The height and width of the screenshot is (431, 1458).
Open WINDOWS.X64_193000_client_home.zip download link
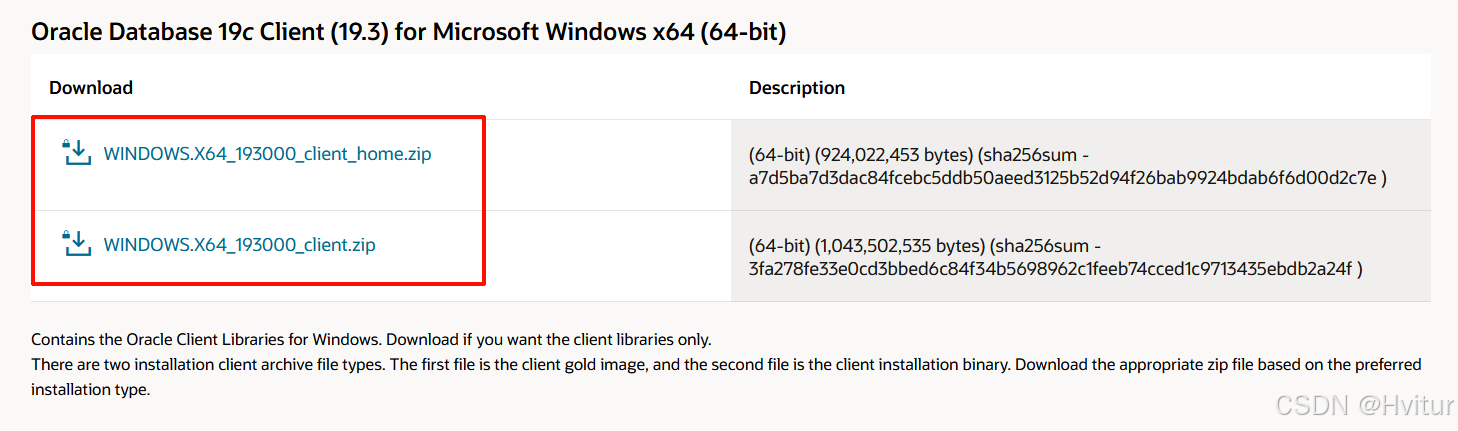click(x=267, y=155)
